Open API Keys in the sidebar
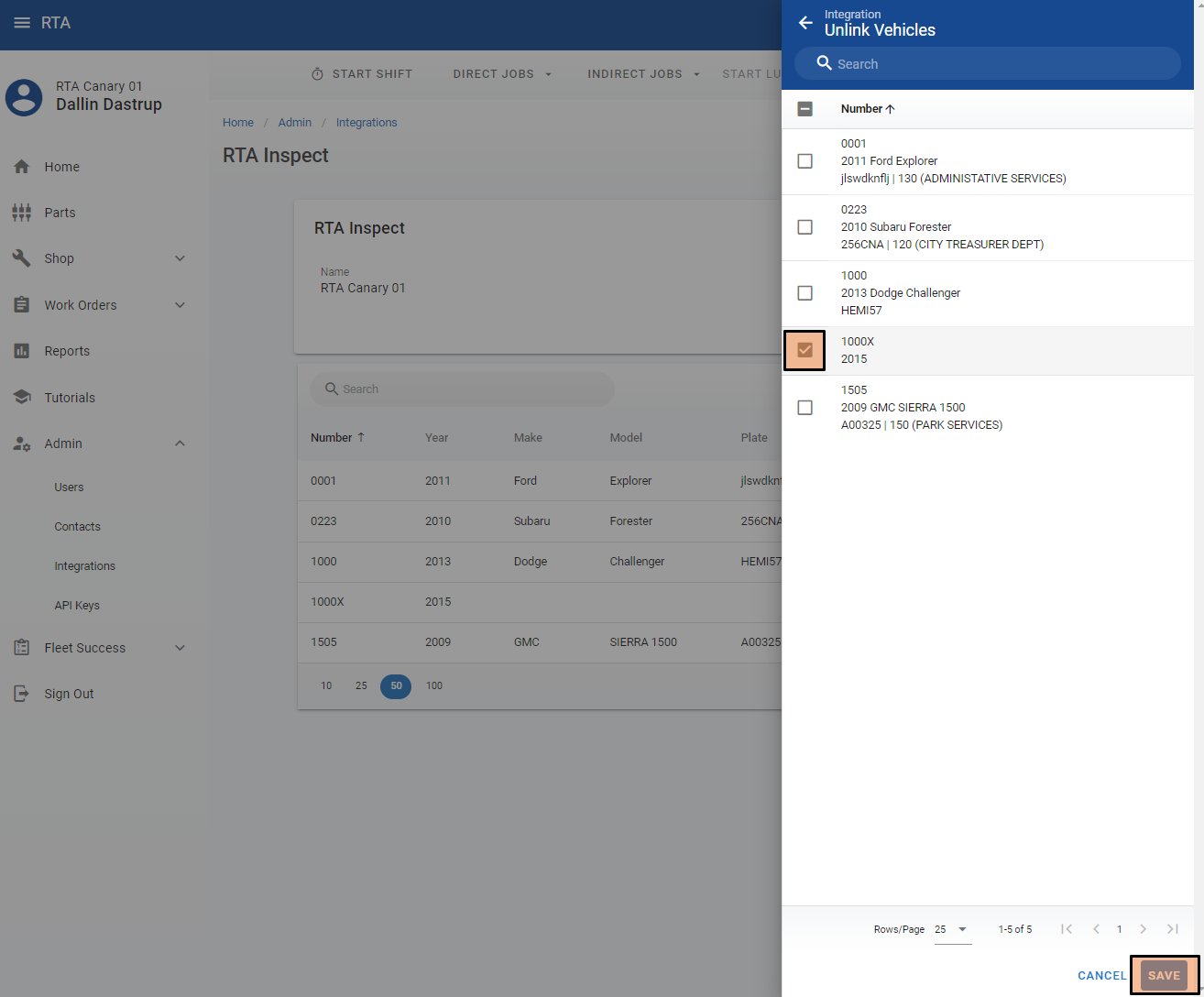The height and width of the screenshot is (997, 1204). [x=77, y=606]
